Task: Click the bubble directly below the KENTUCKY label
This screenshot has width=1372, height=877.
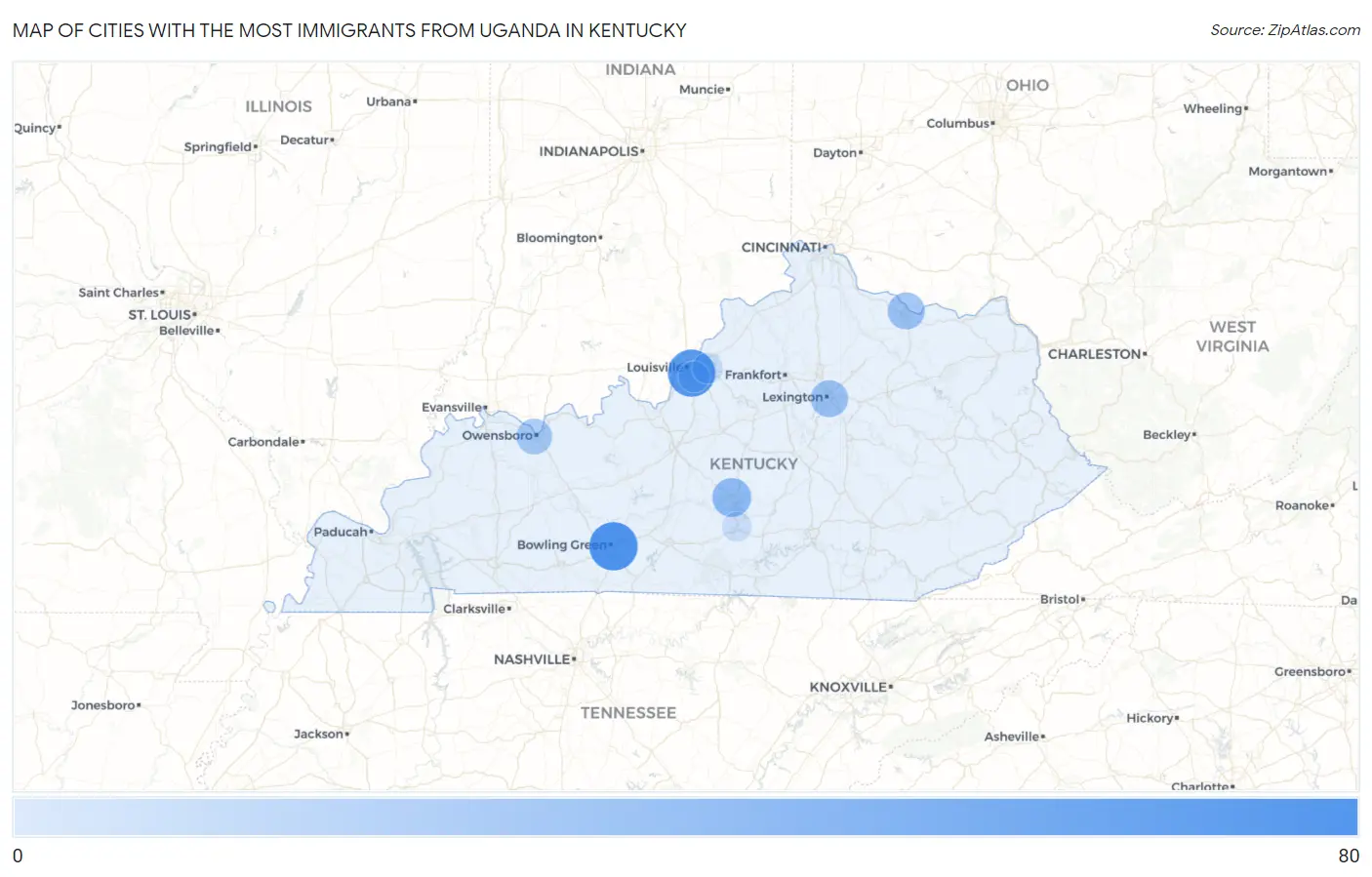Action: 732,498
